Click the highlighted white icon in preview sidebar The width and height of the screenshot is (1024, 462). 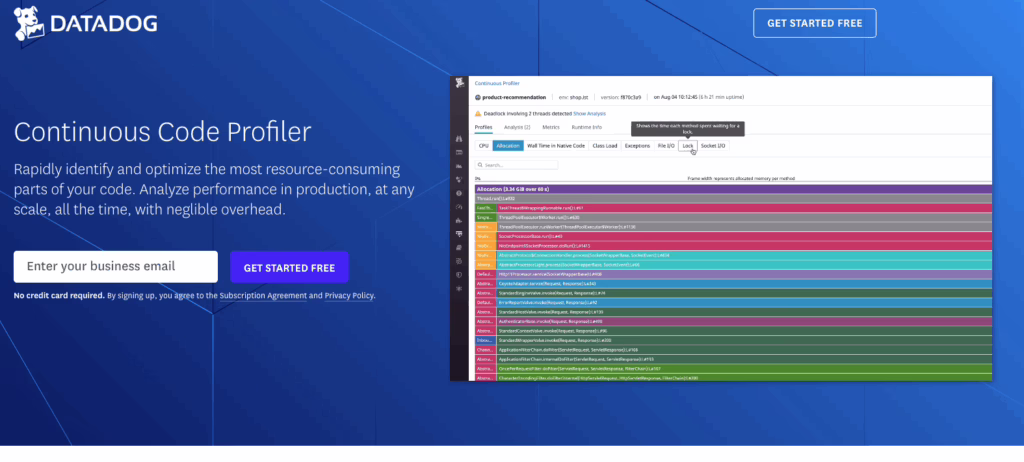[x=459, y=234]
